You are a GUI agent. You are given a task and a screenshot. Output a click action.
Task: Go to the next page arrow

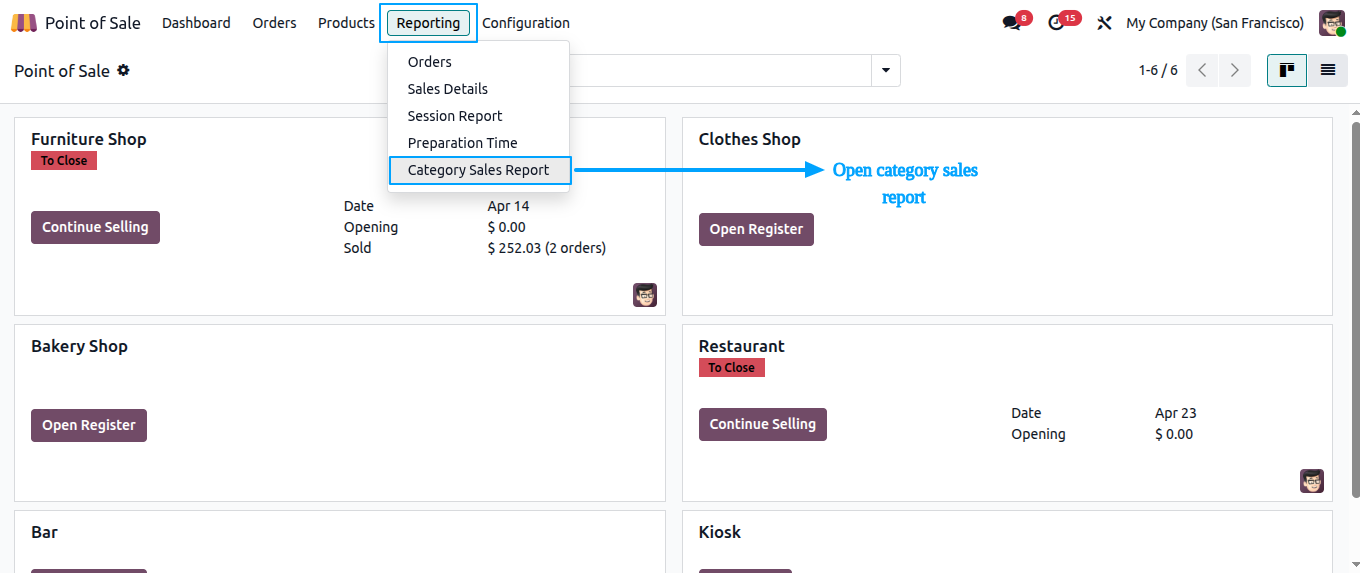point(1235,70)
